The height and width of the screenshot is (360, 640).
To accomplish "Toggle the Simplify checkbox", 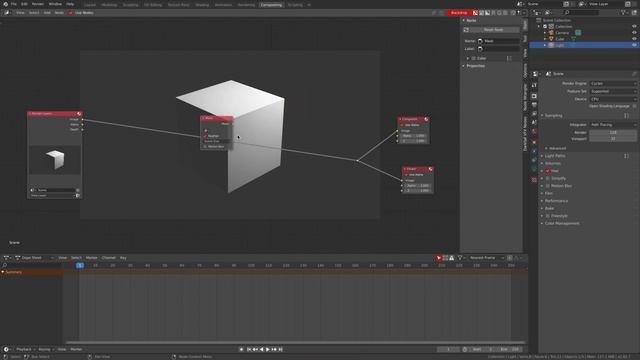I will [x=548, y=178].
